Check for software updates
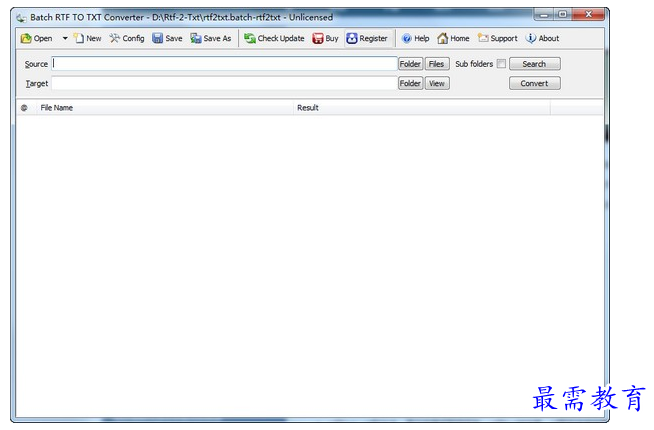Image resolution: width=654 pixels, height=430 pixels. (274, 38)
